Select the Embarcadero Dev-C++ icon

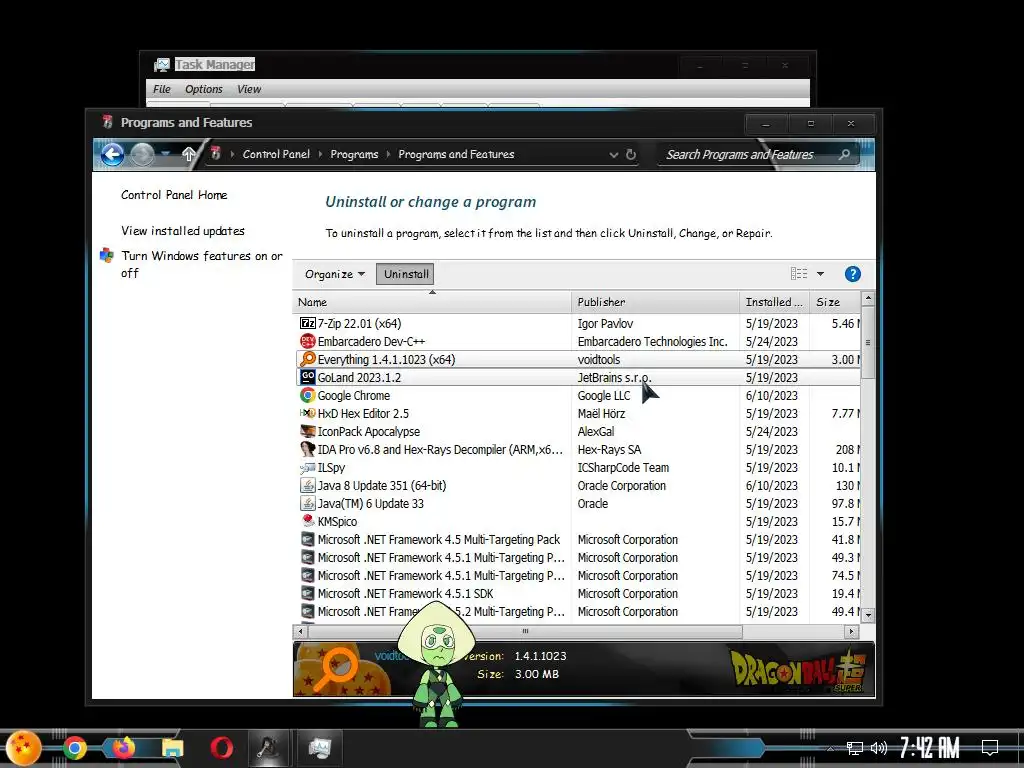click(308, 342)
